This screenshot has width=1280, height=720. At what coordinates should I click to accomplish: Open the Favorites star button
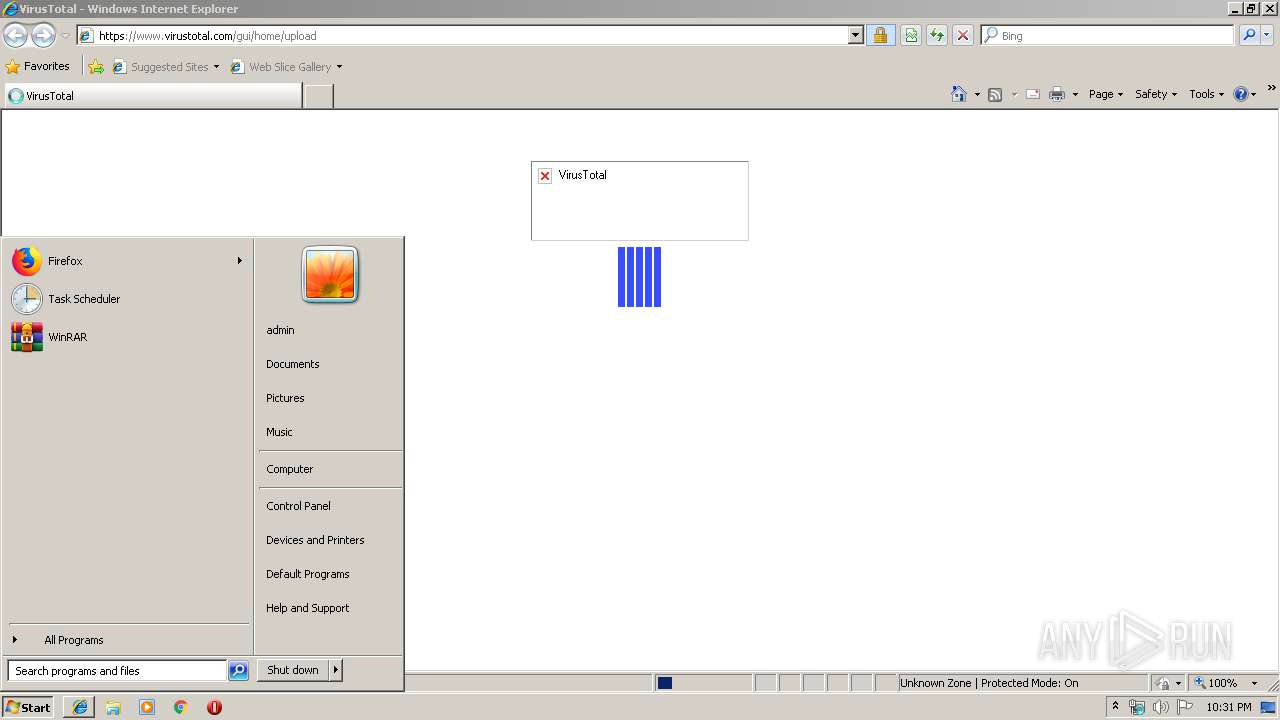click(38, 67)
